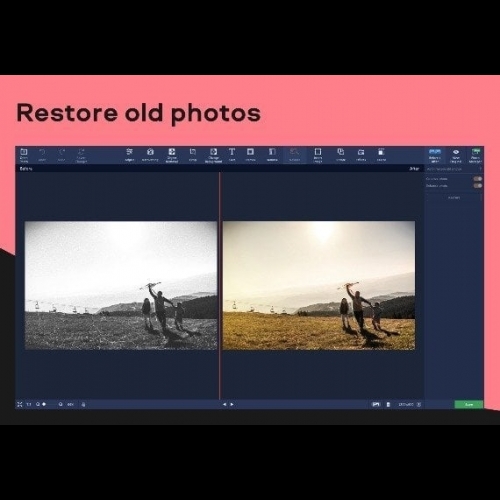This screenshot has width=500, height=500.
Task: Open the Browse Images tool
Action: 24,155
